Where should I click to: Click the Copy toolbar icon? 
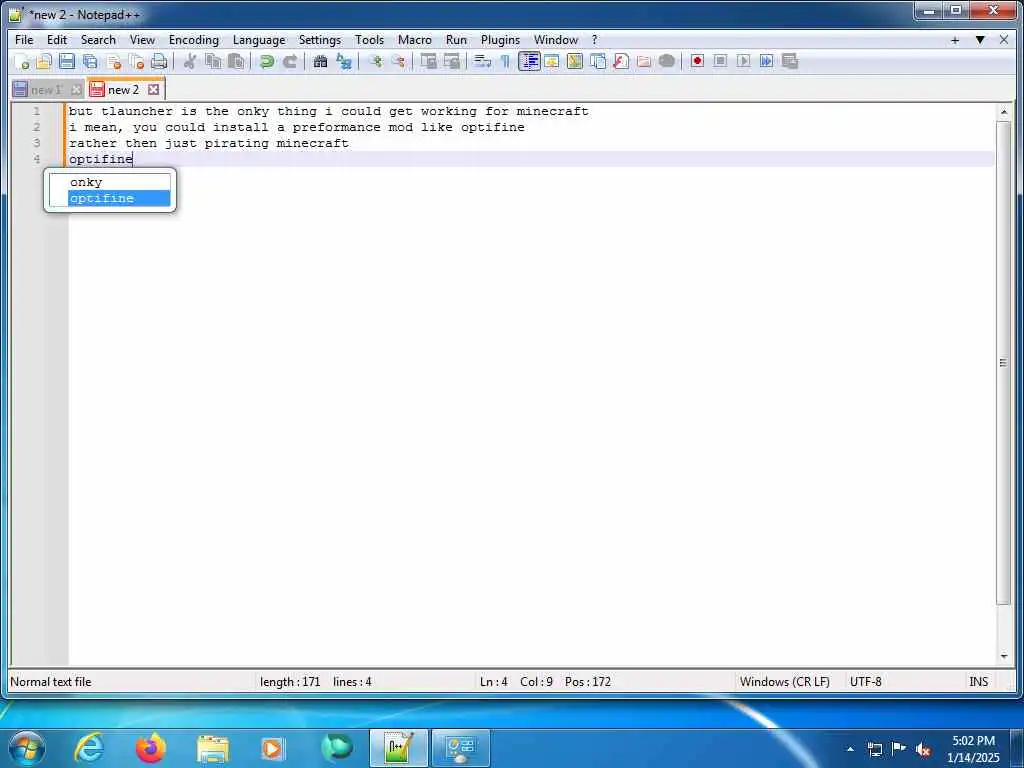[213, 61]
